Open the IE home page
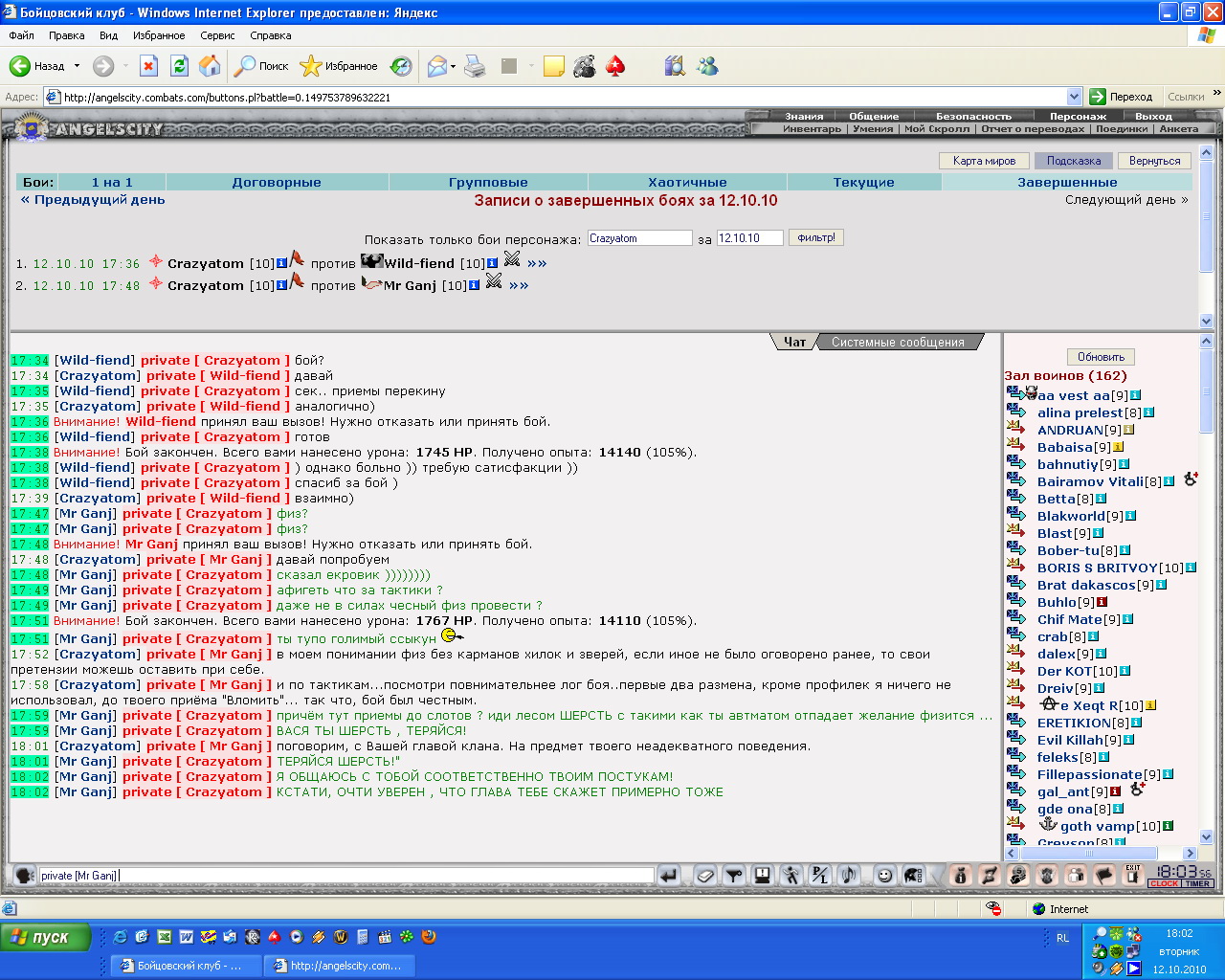The image size is (1225, 980). pyautogui.click(x=210, y=66)
